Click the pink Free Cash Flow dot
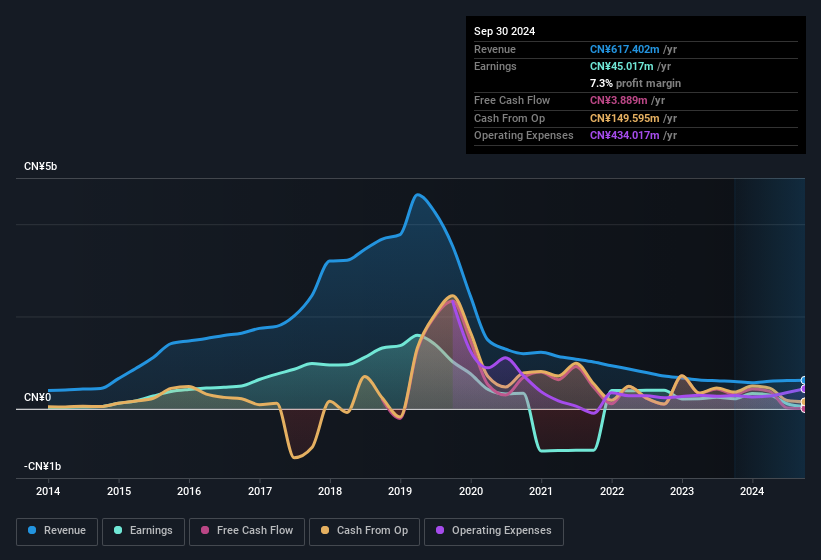 click(x=205, y=530)
